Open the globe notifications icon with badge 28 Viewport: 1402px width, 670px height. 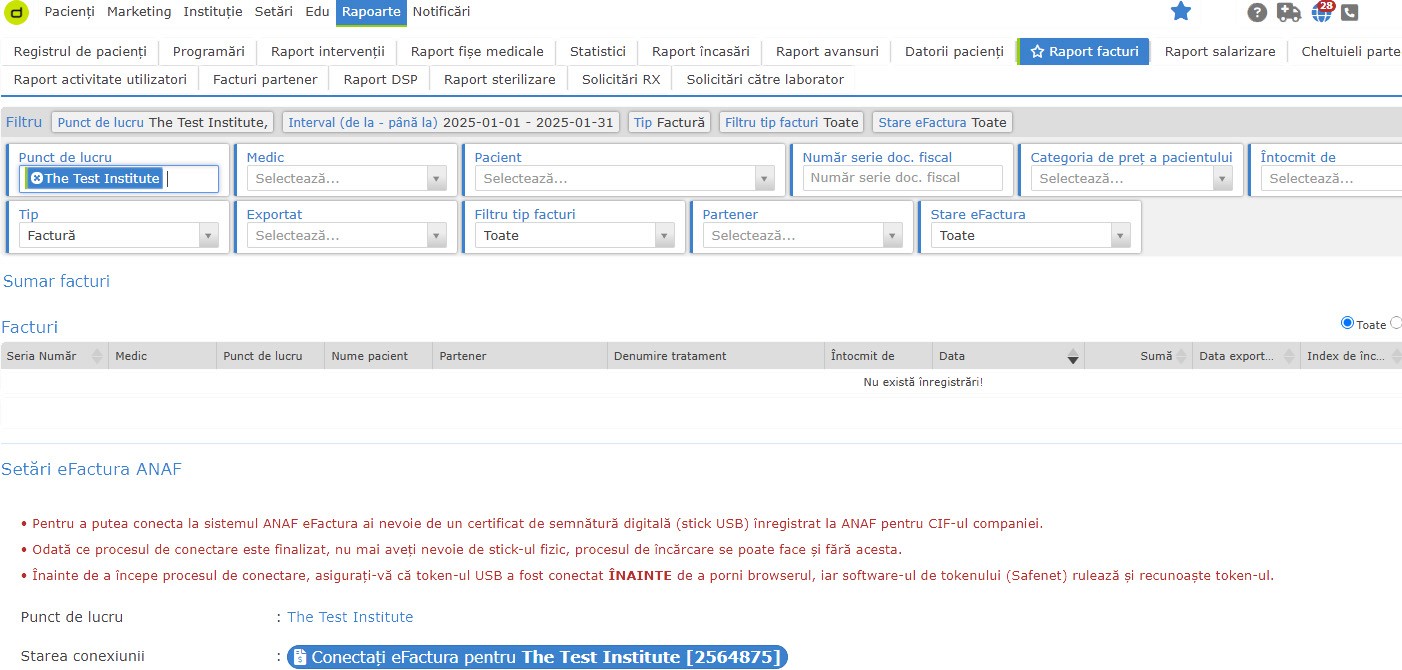1322,12
